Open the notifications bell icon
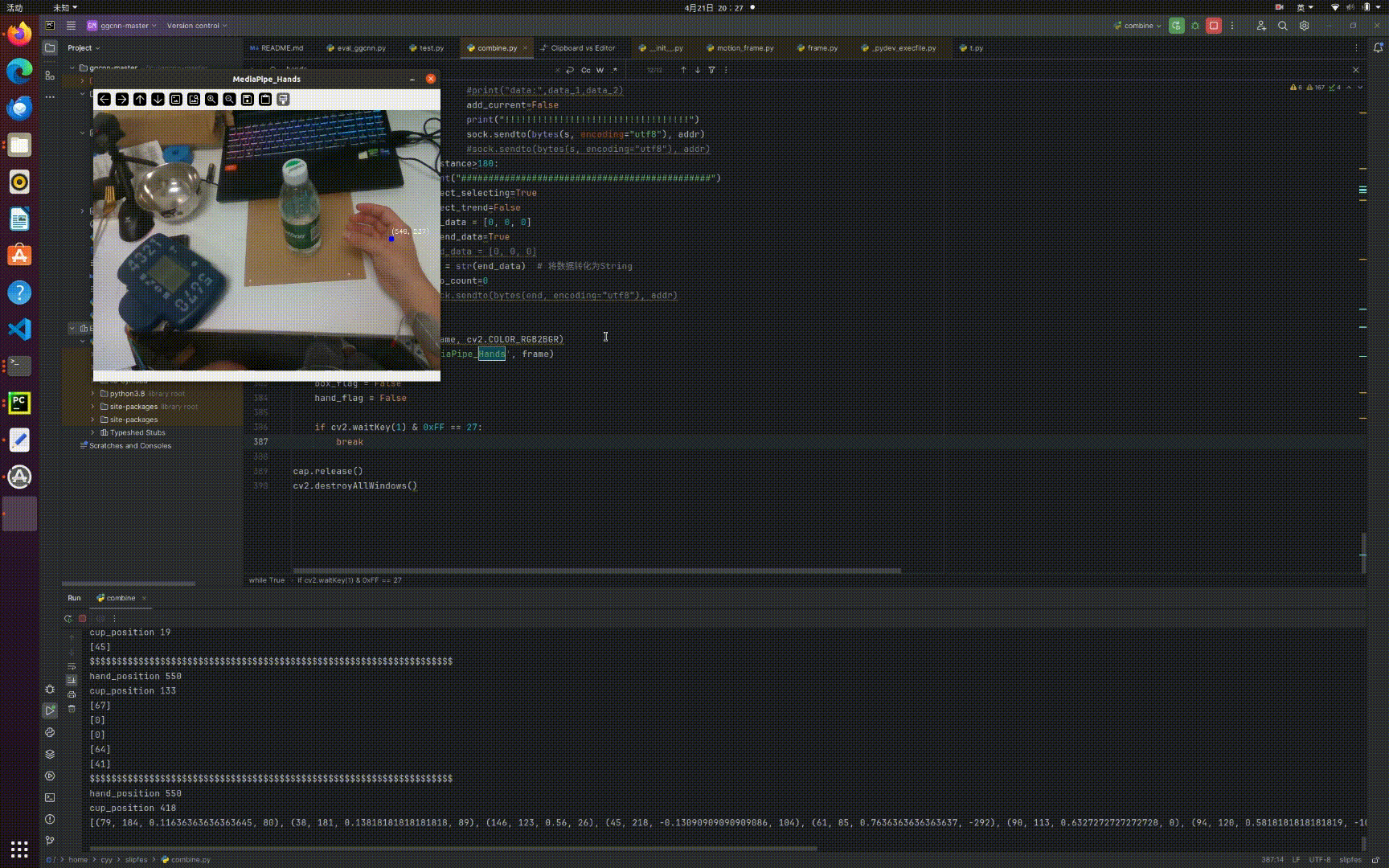This screenshot has height=868, width=1389. 1378,48
